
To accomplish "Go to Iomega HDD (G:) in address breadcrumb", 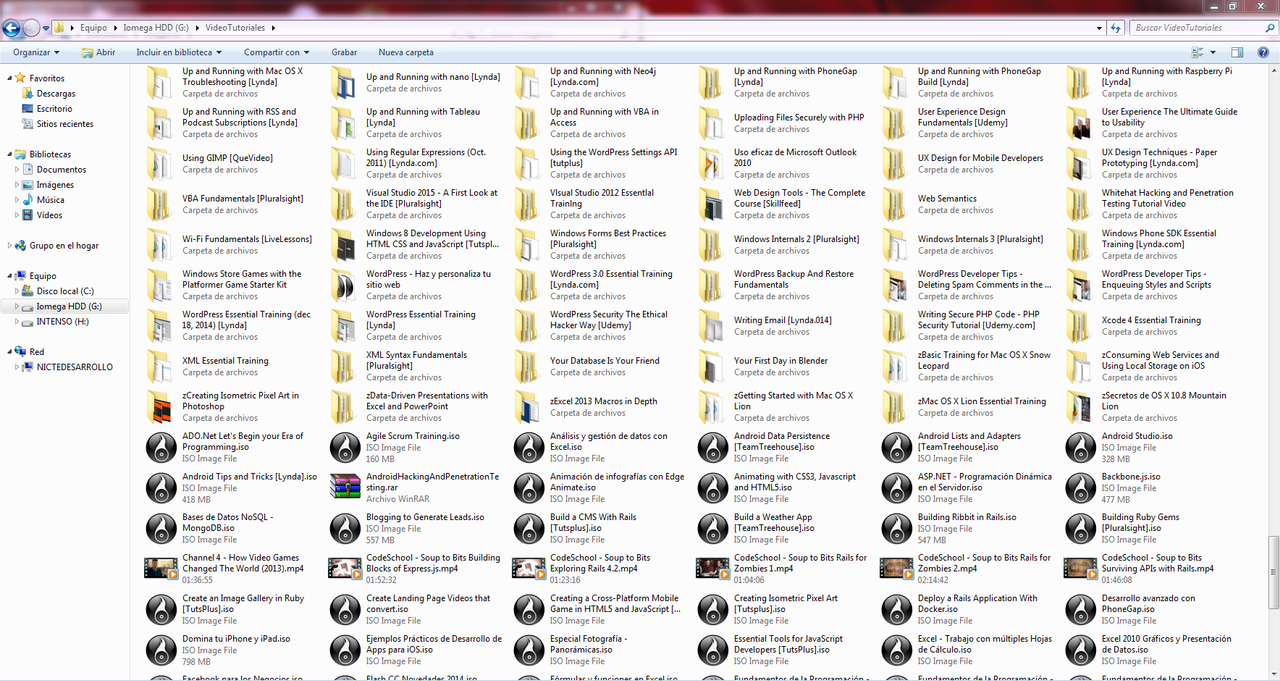I will (157, 28).
